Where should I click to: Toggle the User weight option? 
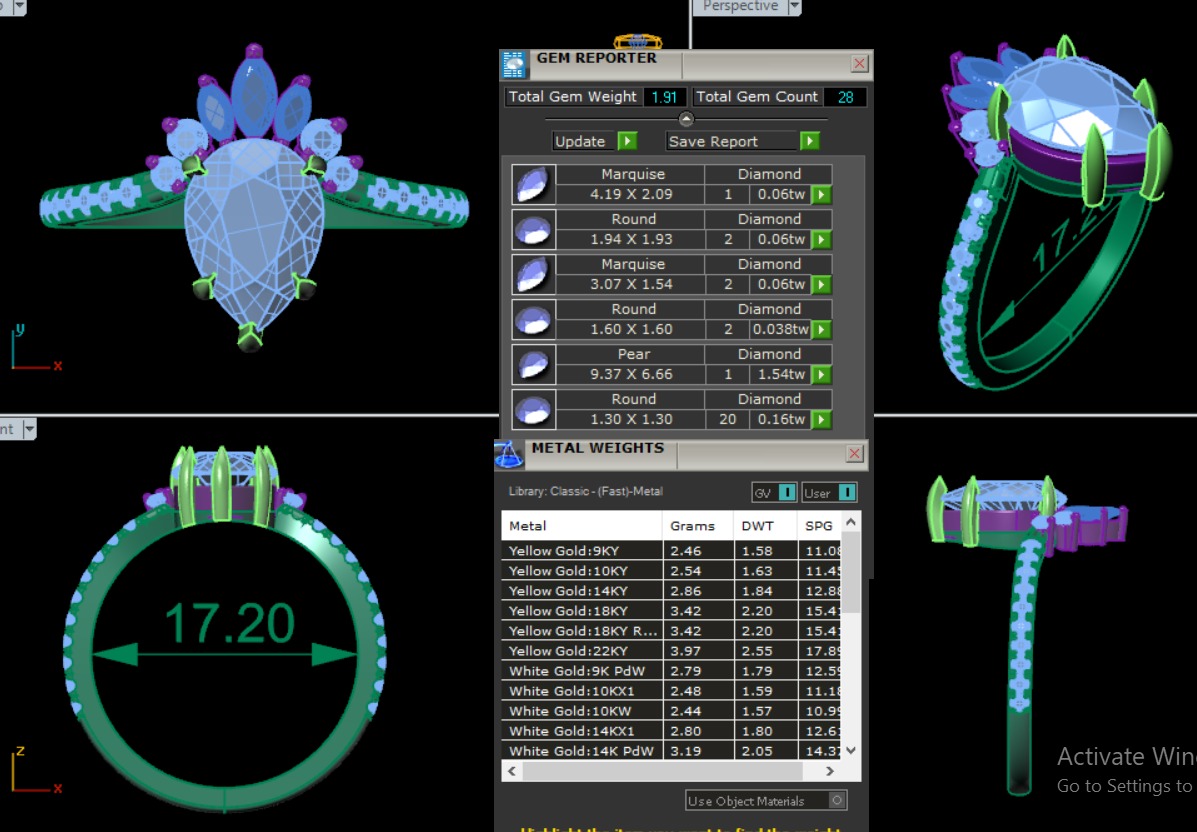(x=830, y=493)
